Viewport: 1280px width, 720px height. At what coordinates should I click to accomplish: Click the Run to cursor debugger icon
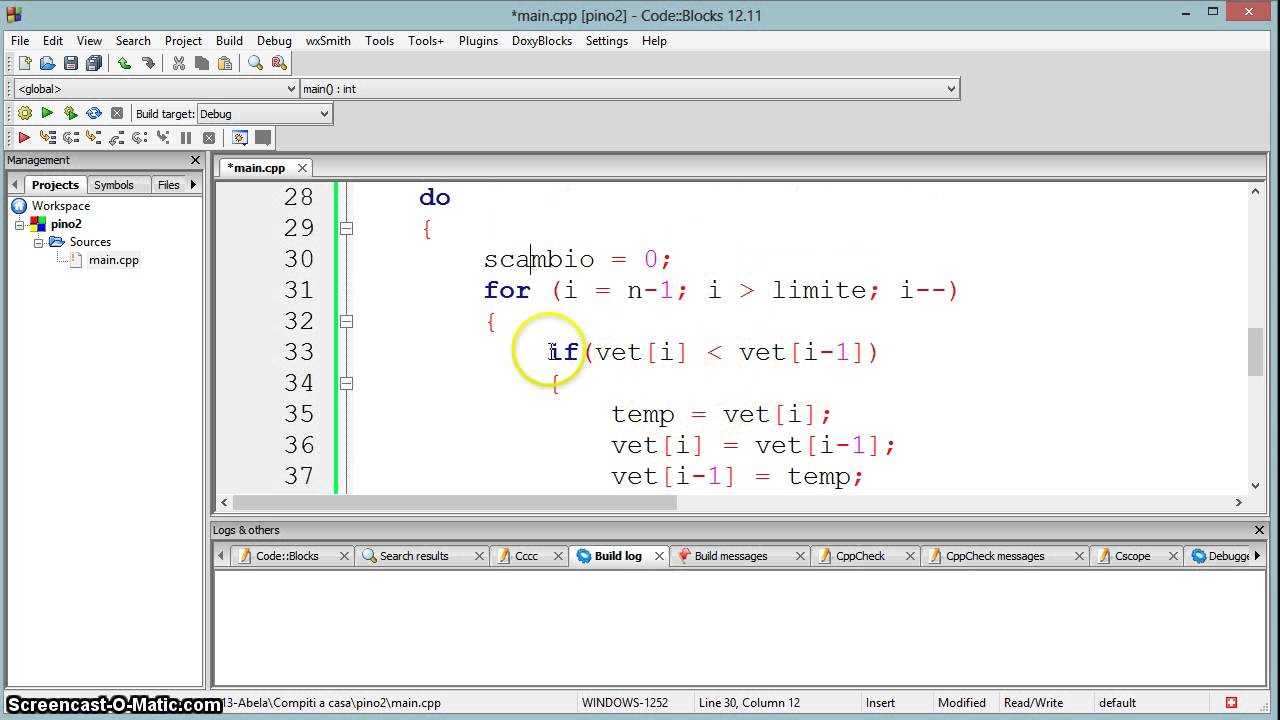47,138
